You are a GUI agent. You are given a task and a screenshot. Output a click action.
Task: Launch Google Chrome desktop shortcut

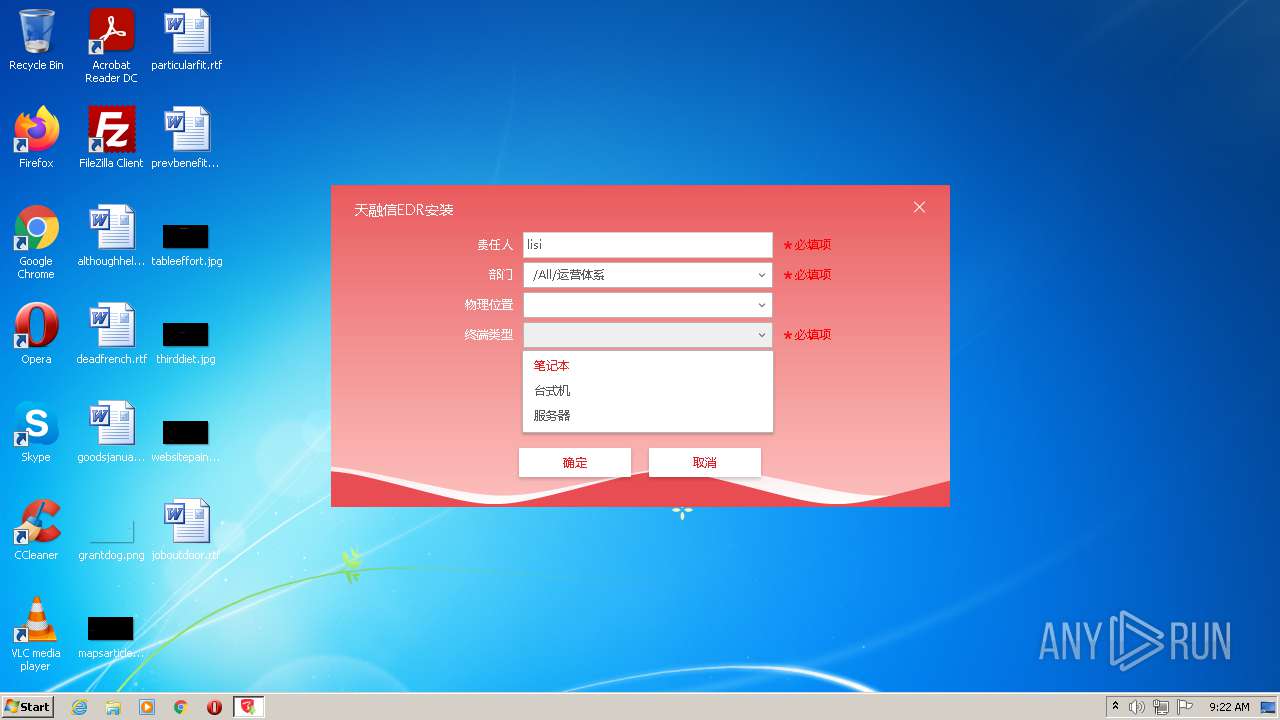click(36, 242)
